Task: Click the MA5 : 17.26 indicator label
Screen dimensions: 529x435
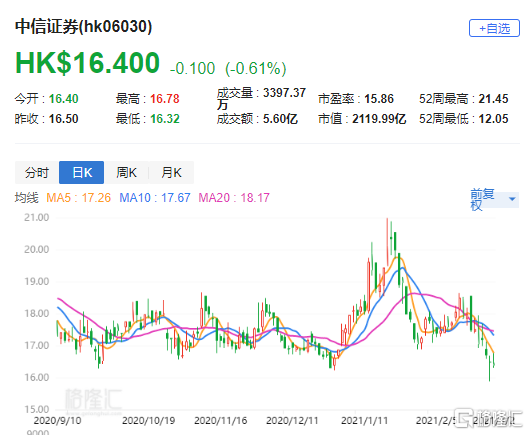Action: pos(78,197)
